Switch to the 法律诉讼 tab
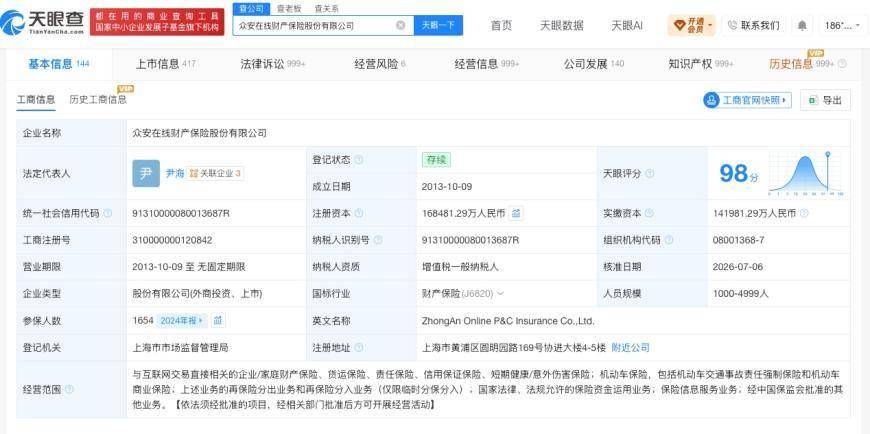Viewport: 870px width, 434px height. coord(272,64)
